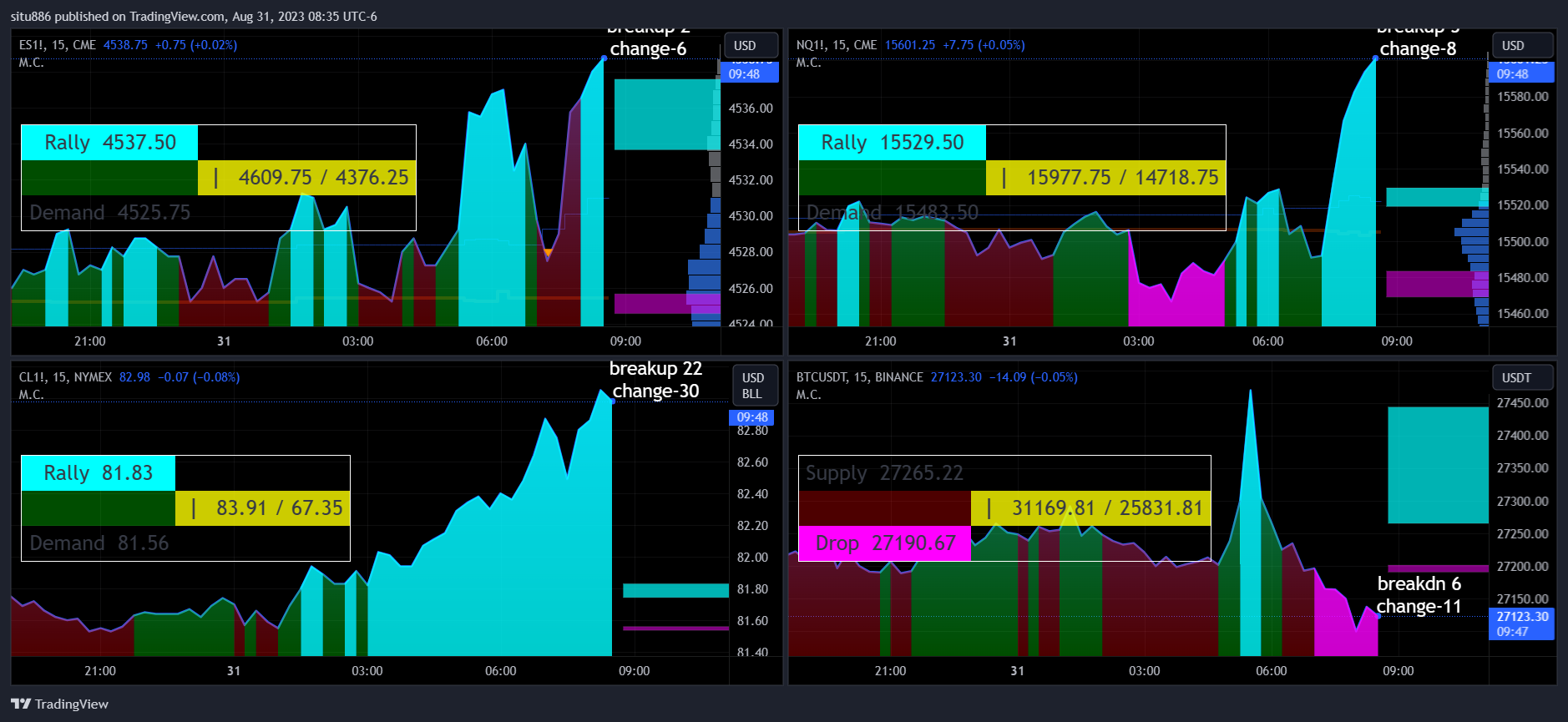
Task: Click the 09:48 countdown price tag on CL1! axis
Action: click(752, 417)
